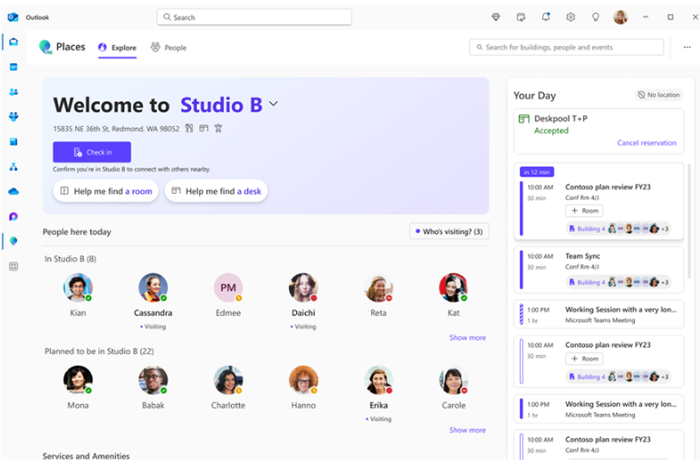Click the tips lightbulb icon
The width and height of the screenshot is (700, 460).
(x=595, y=17)
